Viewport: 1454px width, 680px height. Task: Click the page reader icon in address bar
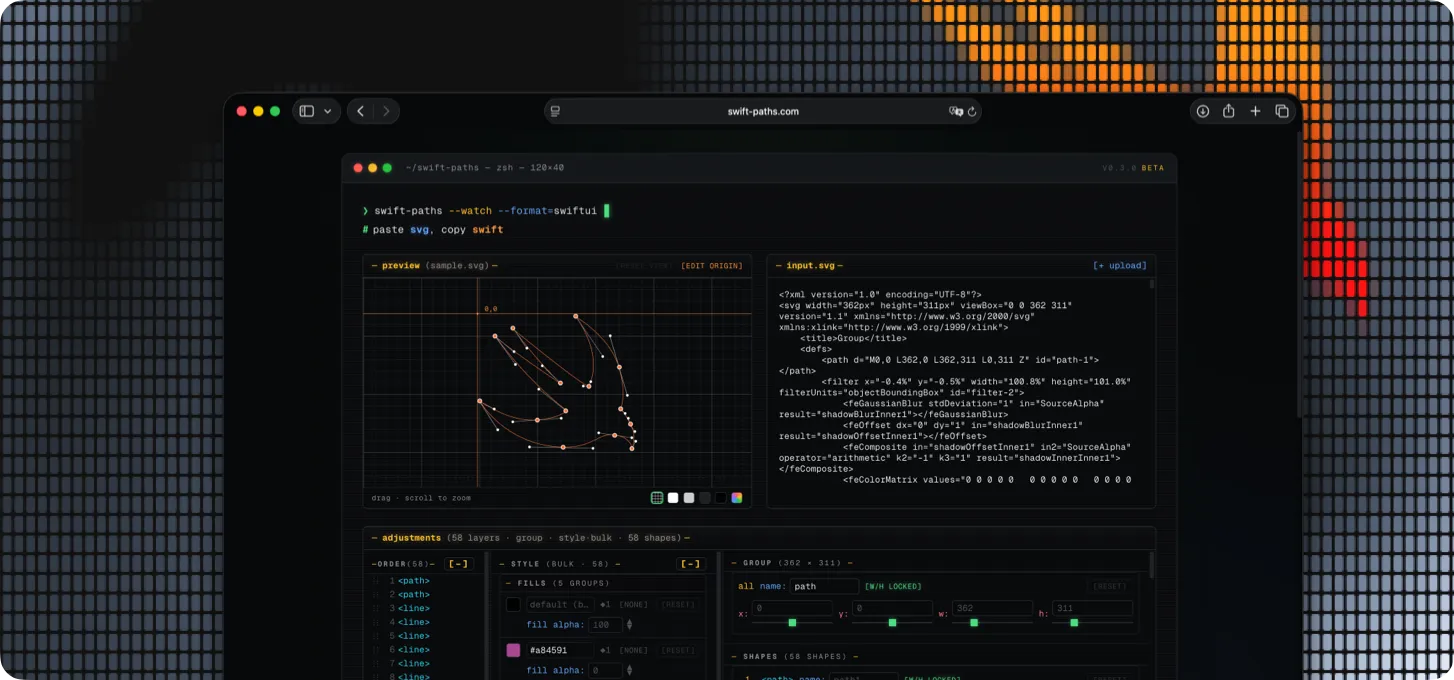click(x=555, y=111)
